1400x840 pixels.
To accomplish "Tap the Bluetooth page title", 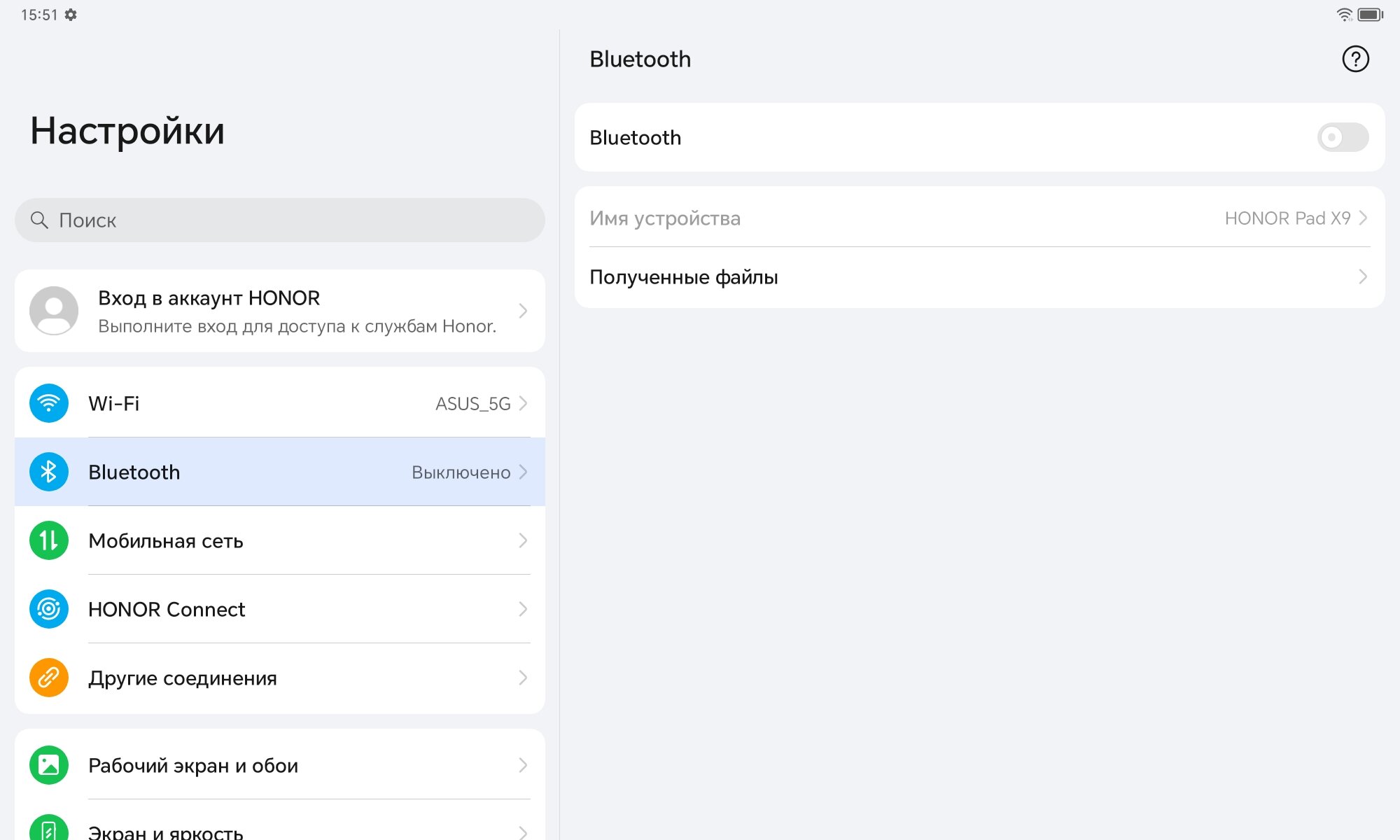I will click(x=640, y=59).
